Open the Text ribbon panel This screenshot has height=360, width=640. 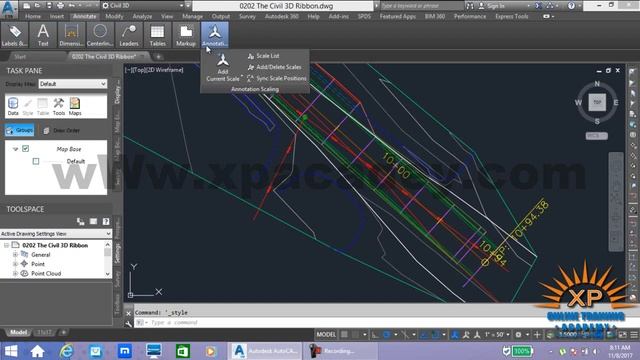(x=43, y=35)
